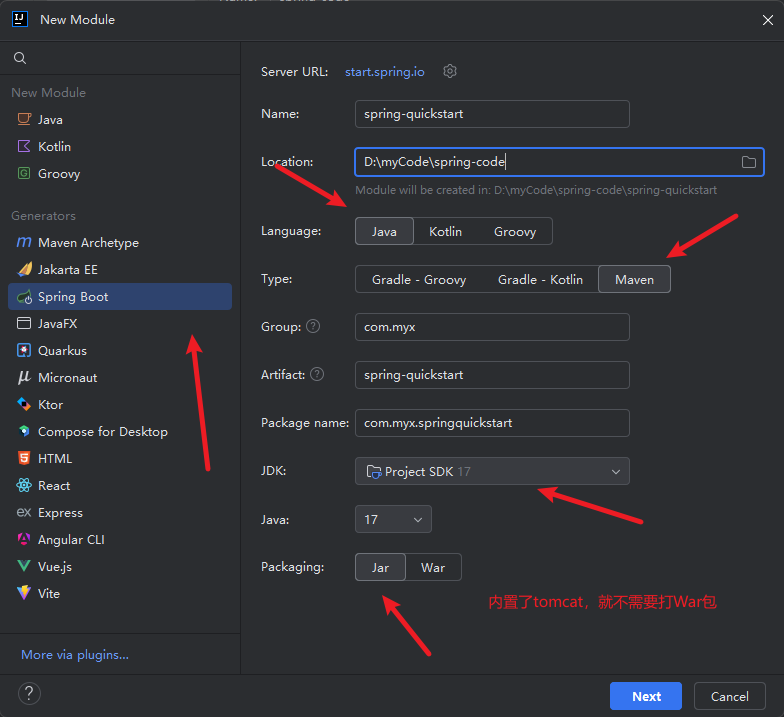Click the folder browse icon in Location
This screenshot has height=717, width=784.
[x=748, y=162]
